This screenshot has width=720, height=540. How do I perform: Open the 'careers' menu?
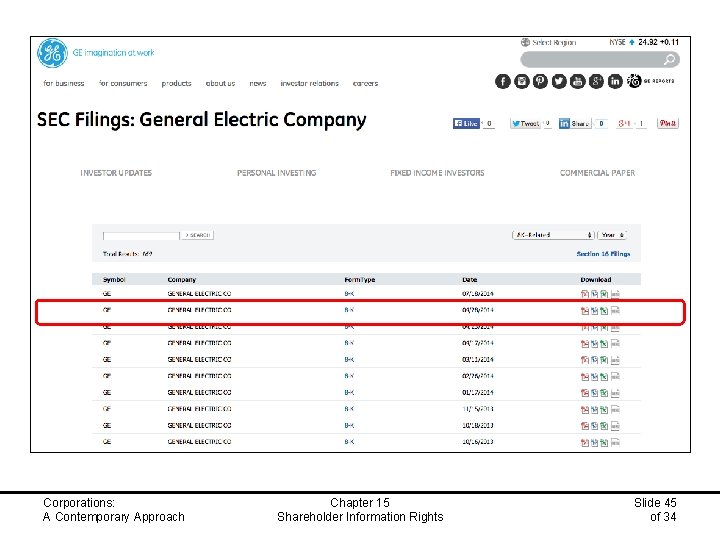pyautogui.click(x=366, y=84)
